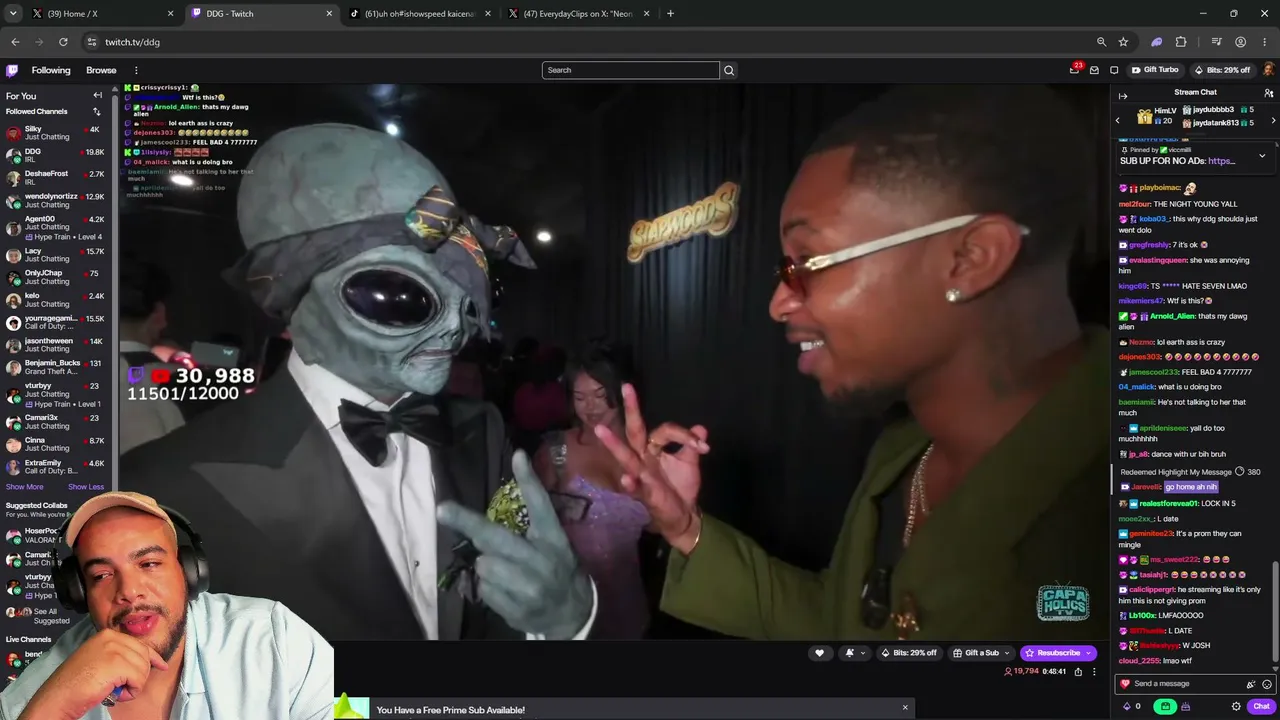The height and width of the screenshot is (720, 1280).
Task: Open the Twitch top-nav more menu dots
Action: coord(136,70)
